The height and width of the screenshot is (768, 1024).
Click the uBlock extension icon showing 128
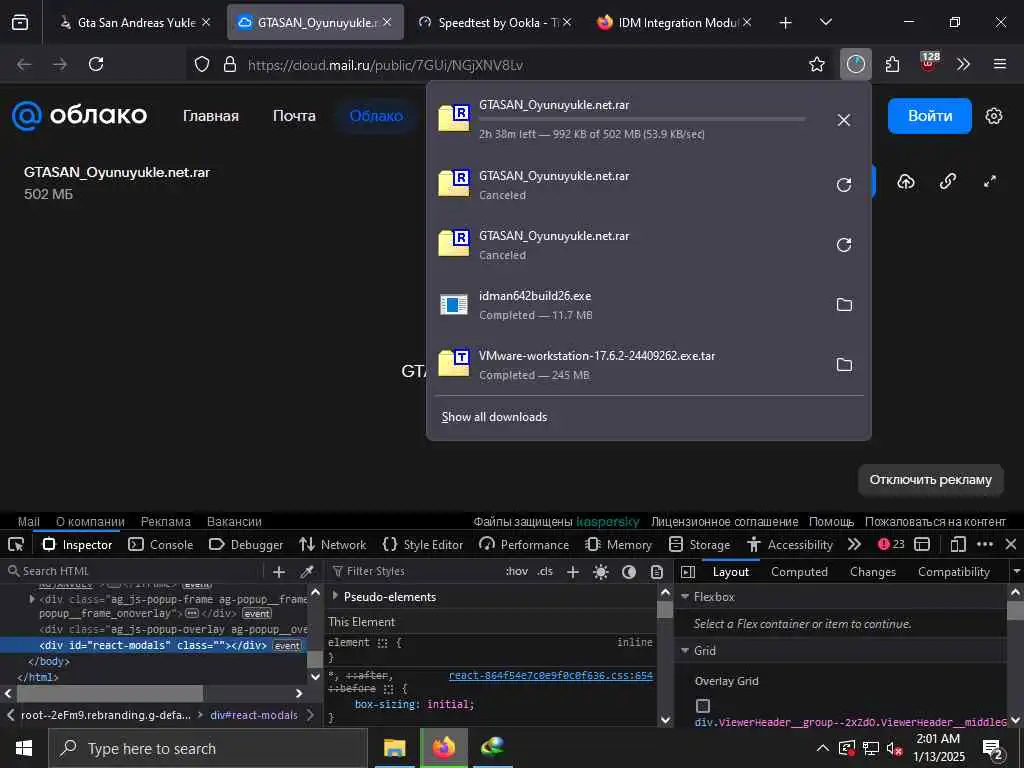(x=928, y=63)
